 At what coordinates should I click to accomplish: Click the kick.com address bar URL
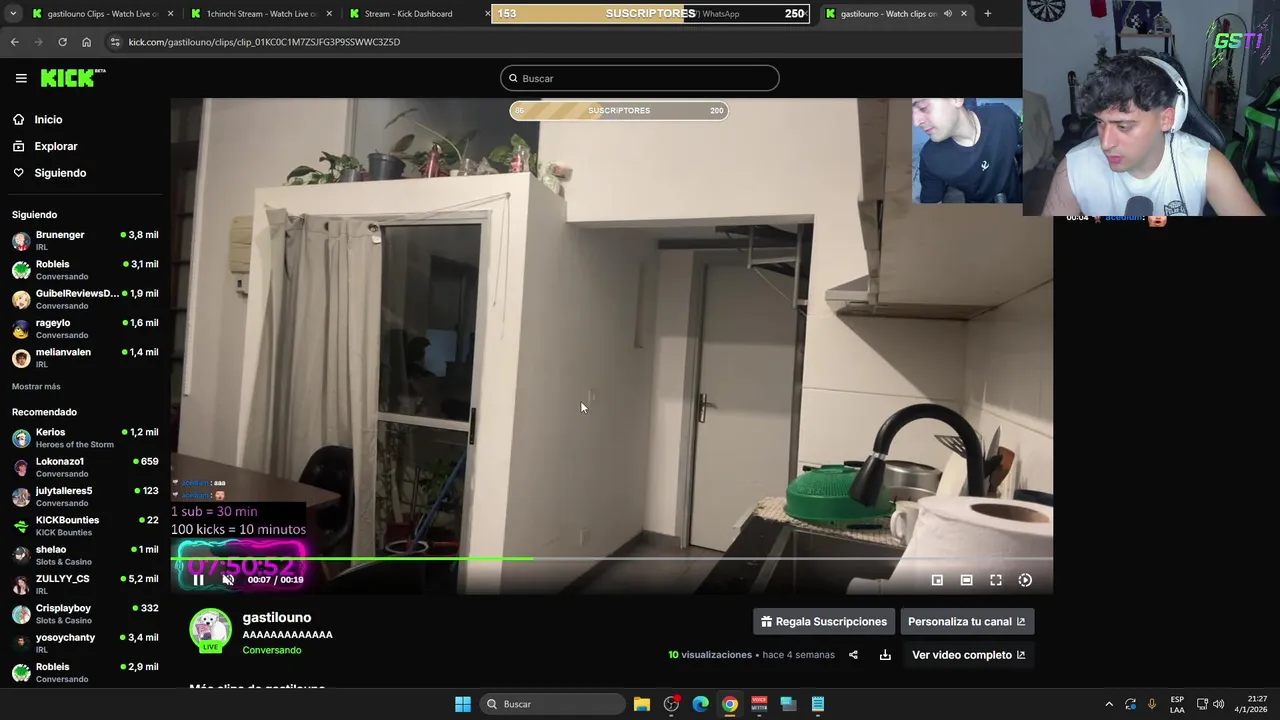tap(264, 42)
